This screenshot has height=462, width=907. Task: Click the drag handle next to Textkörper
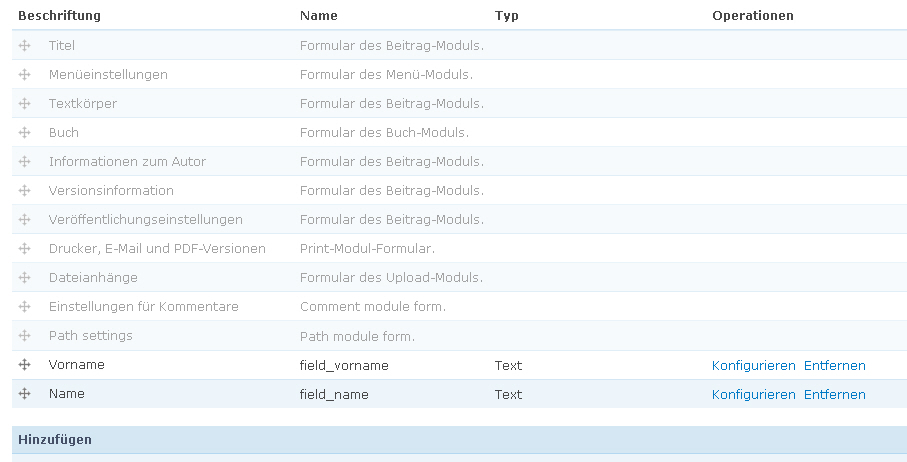(x=25, y=104)
